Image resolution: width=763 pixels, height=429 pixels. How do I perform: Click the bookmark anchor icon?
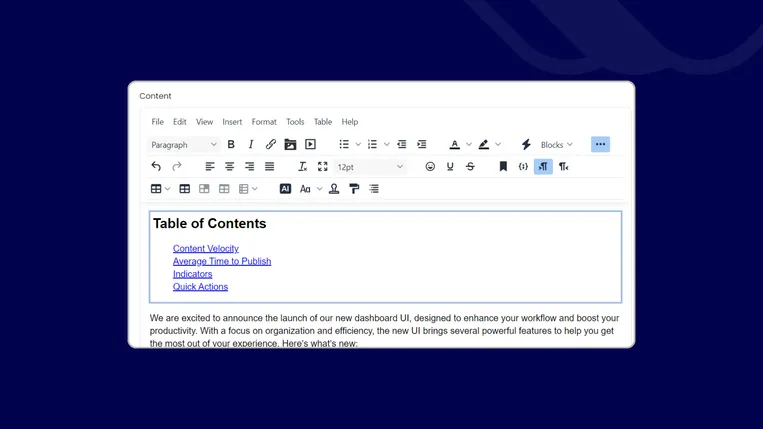coord(503,167)
